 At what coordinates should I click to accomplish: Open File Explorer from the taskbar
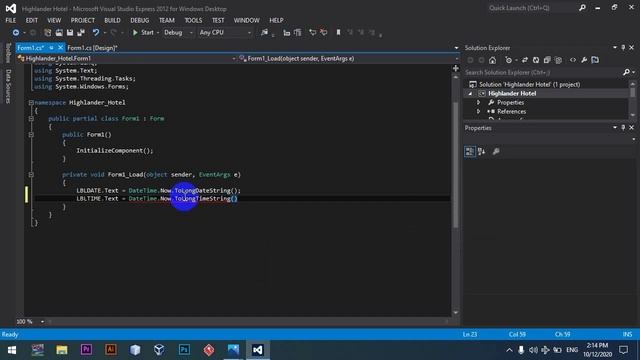[62, 350]
